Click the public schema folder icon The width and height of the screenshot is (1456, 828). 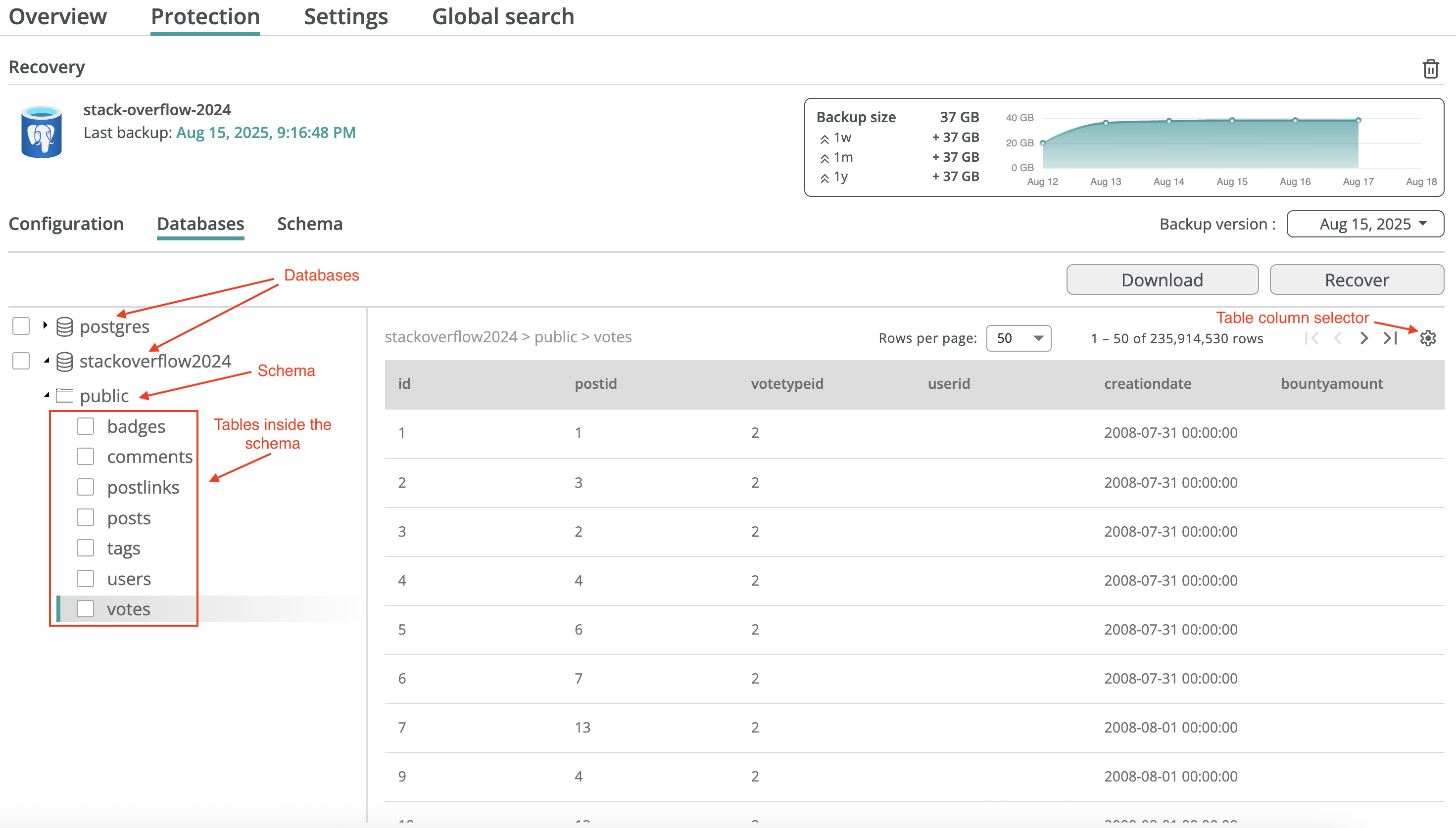click(64, 396)
